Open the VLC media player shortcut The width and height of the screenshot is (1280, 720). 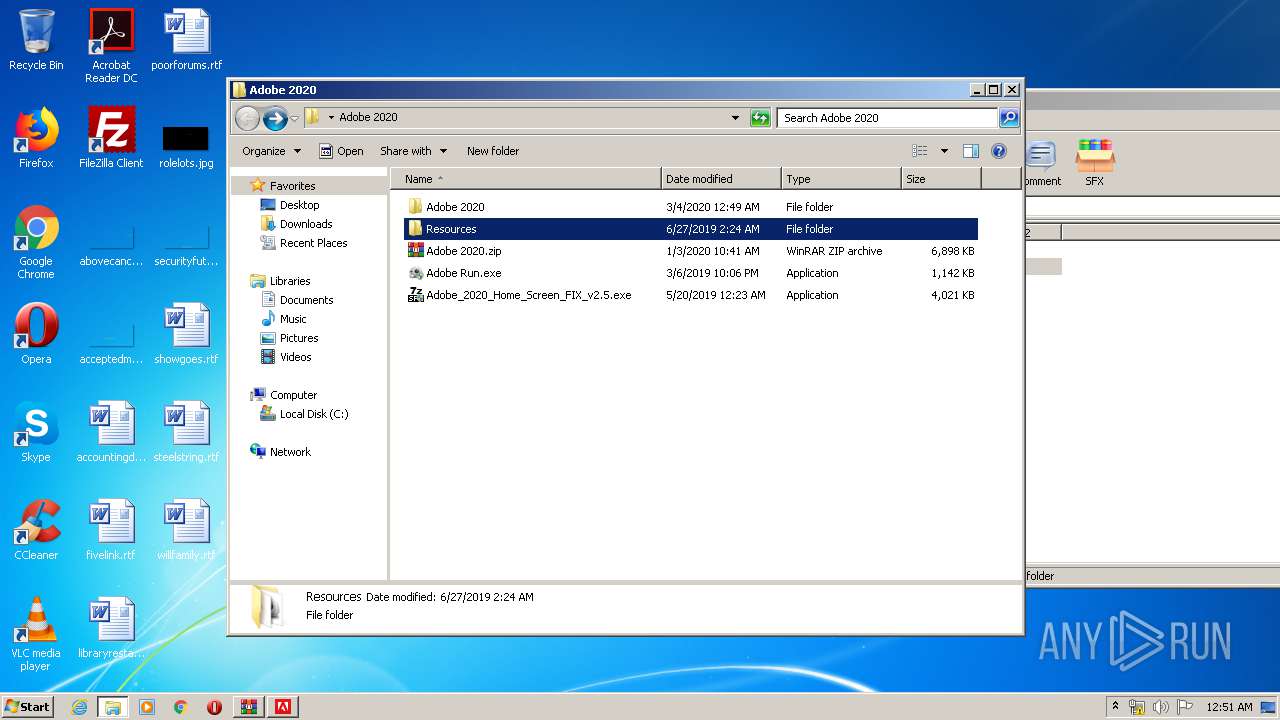(36, 634)
